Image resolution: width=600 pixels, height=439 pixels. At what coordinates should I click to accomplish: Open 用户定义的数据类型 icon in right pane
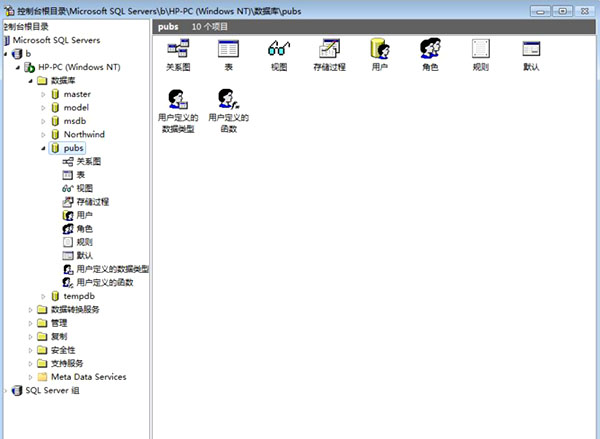click(x=178, y=99)
